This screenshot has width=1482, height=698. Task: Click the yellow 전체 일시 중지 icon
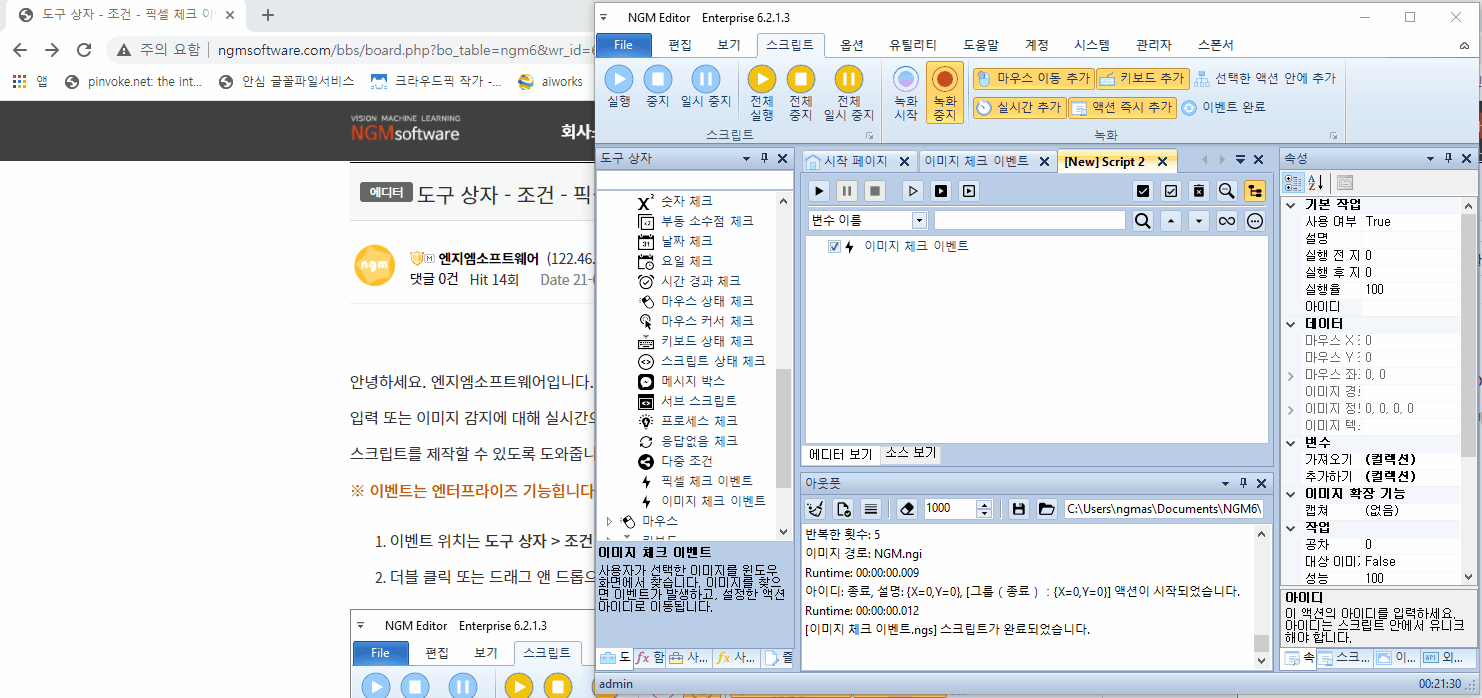point(849,79)
